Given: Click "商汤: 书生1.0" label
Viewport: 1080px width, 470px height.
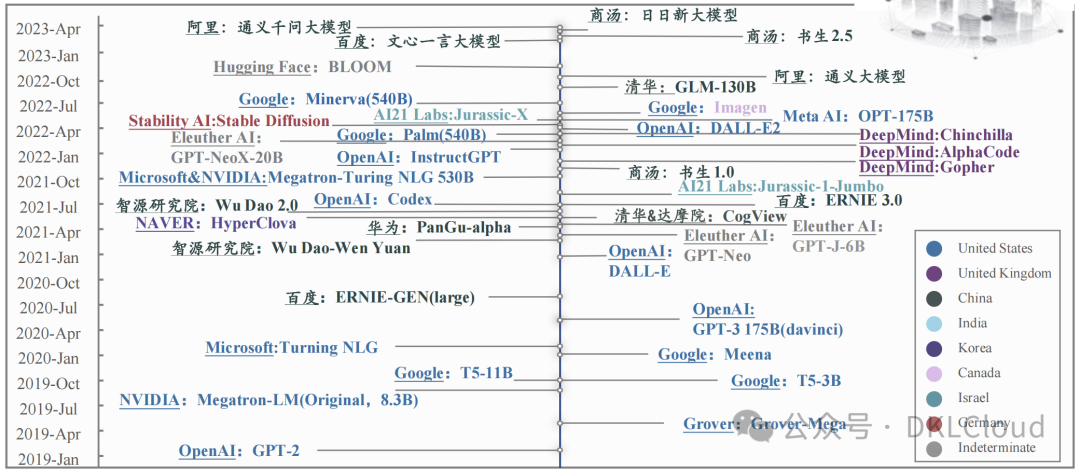Looking at the screenshot, I should click(x=681, y=172).
